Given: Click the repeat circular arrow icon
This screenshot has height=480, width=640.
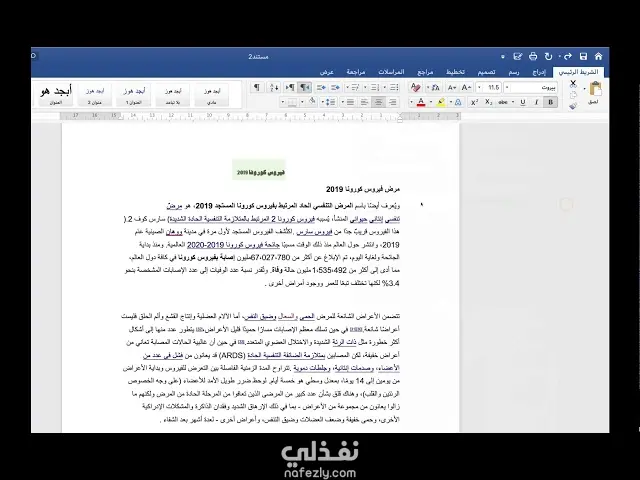Looking at the screenshot, I should (548, 56).
